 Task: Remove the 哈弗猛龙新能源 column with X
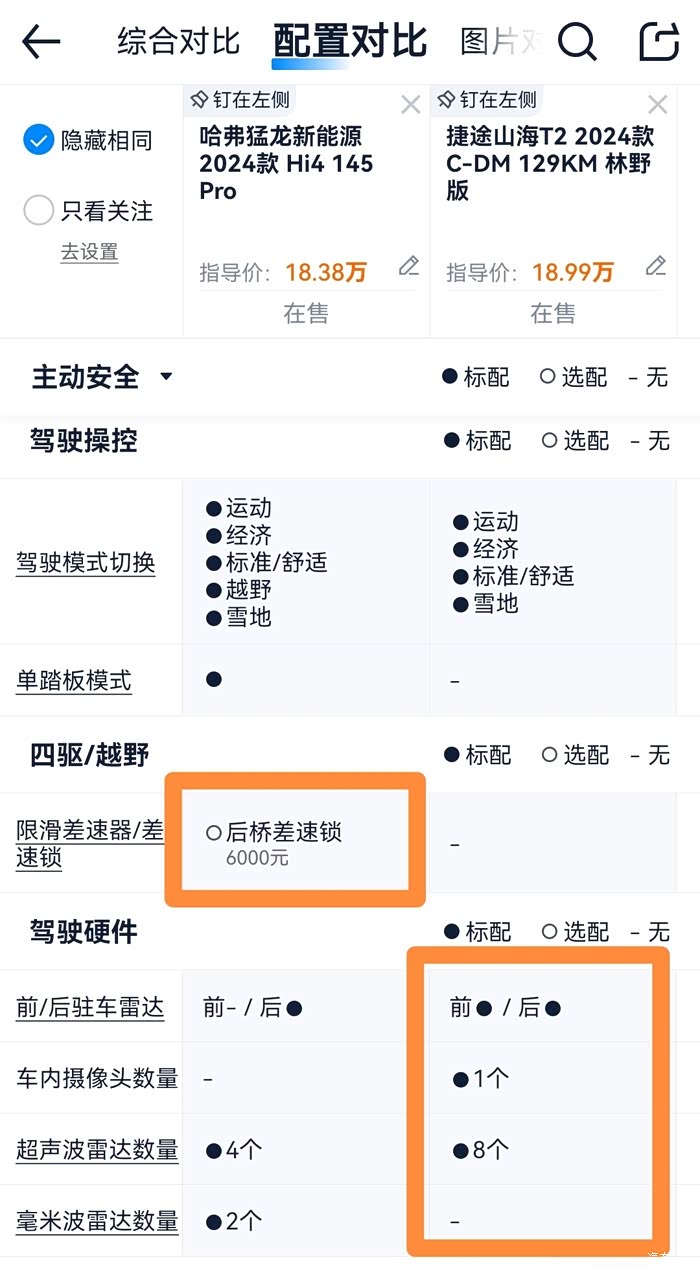[410, 105]
